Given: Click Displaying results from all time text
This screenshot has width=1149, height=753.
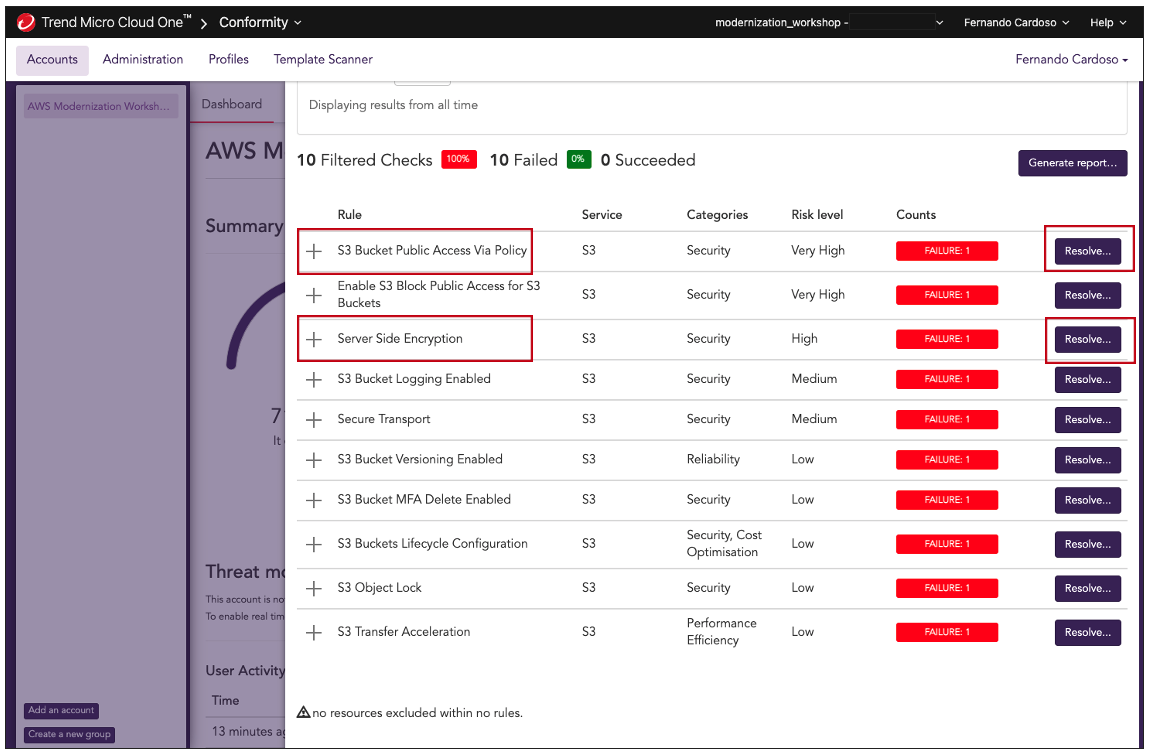Looking at the screenshot, I should tap(394, 105).
